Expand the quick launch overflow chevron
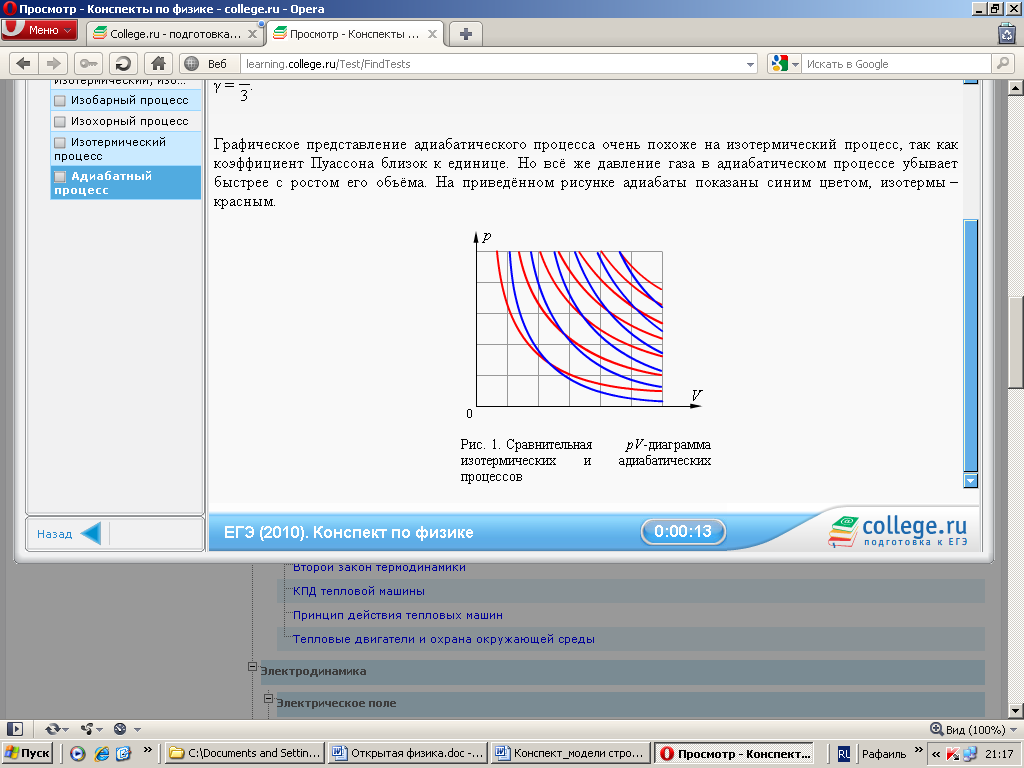Viewport: 1024px width, 768px height. pyautogui.click(x=148, y=750)
